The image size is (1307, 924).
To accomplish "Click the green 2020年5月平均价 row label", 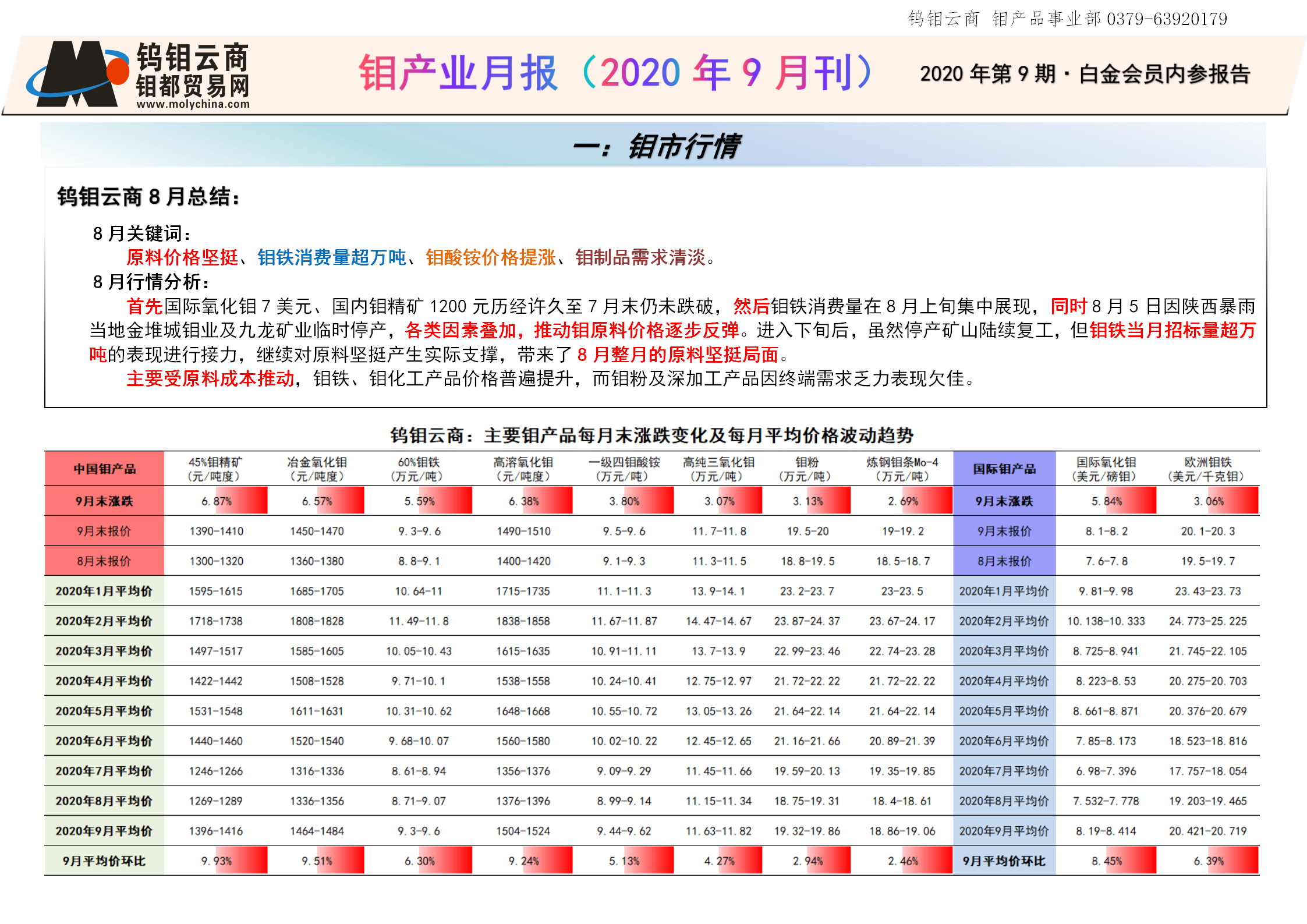I will pyautogui.click(x=104, y=711).
